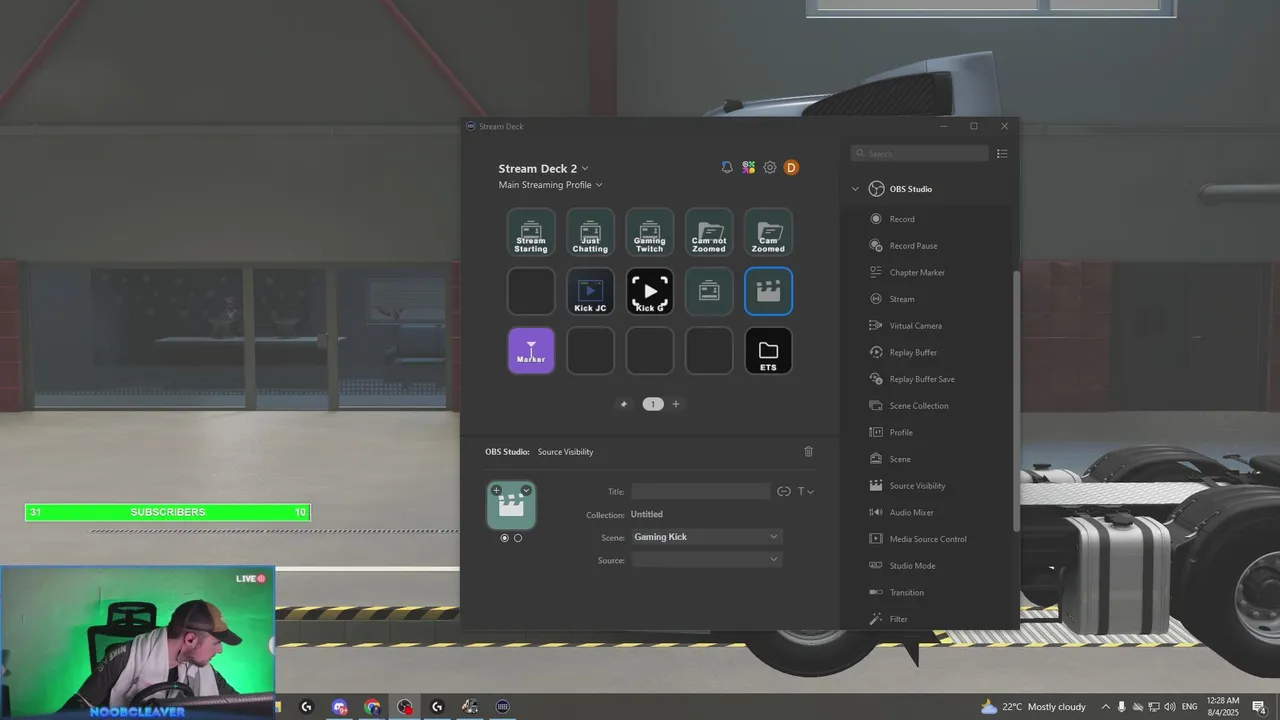Toggle the action list view icon
This screenshot has height=720, width=1280.
coord(1002,154)
